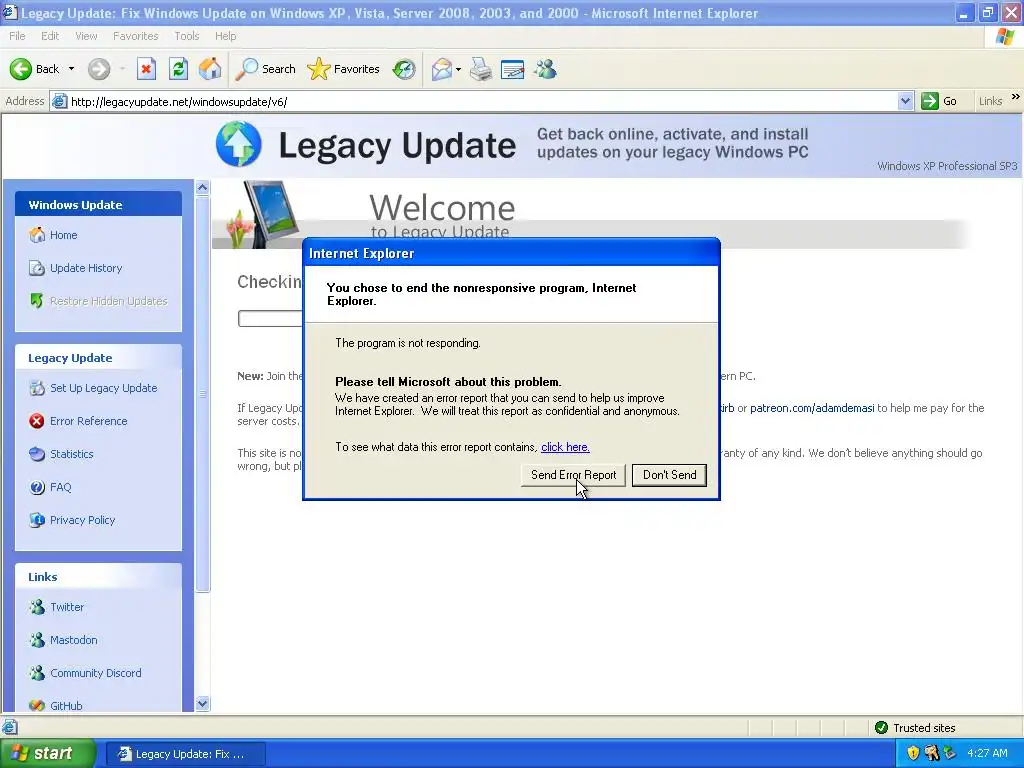Click the checking-for-updates progress bar
Viewport: 1024px width, 768px height.
[x=270, y=319]
